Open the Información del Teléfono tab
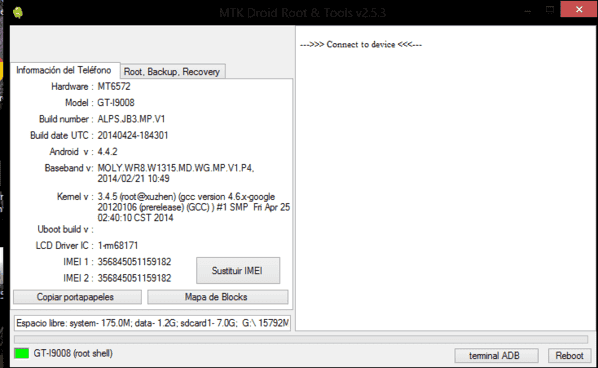 pyautogui.click(x=64, y=70)
